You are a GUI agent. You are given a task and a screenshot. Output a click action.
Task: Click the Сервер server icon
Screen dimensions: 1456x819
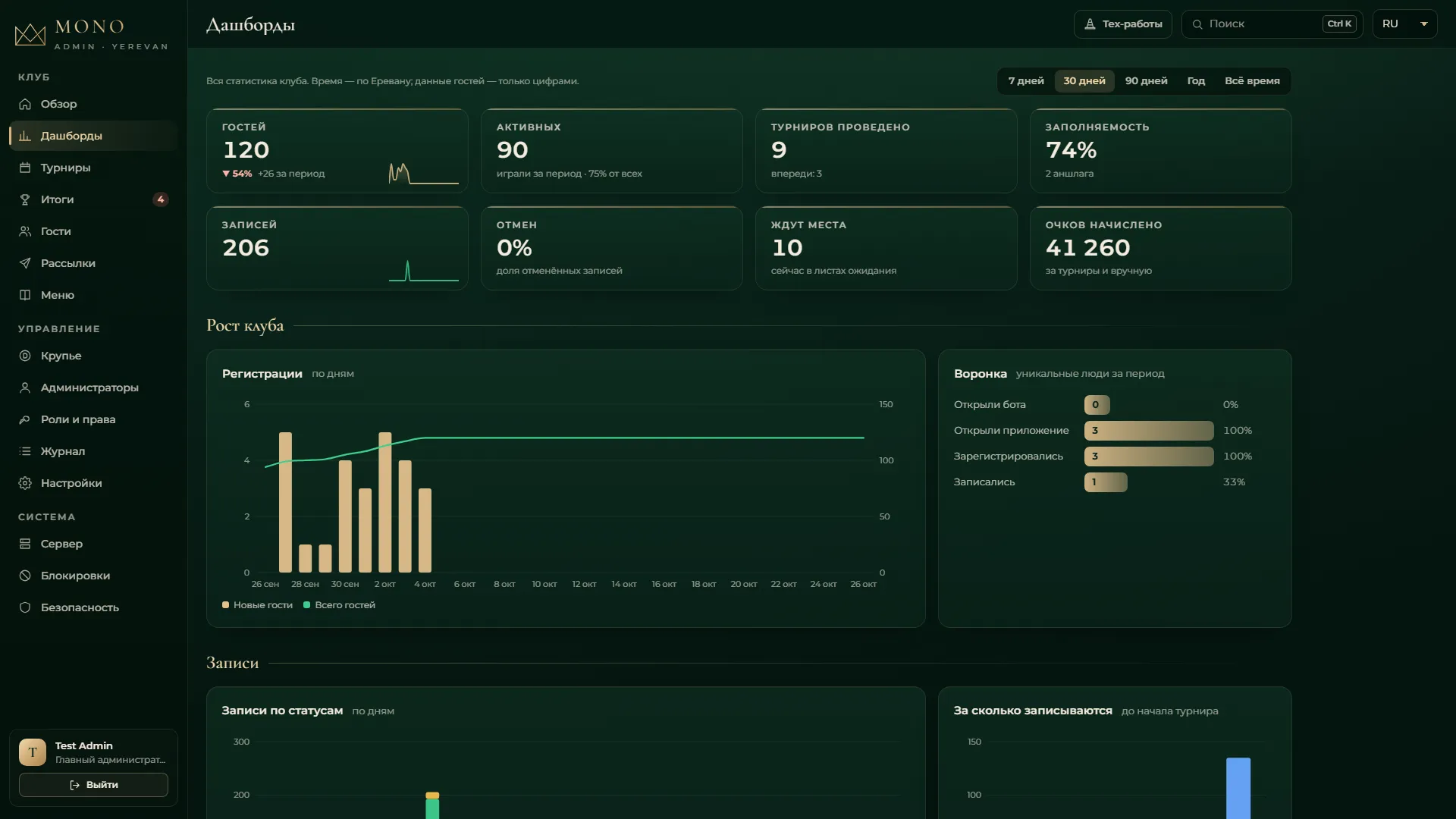tap(25, 544)
